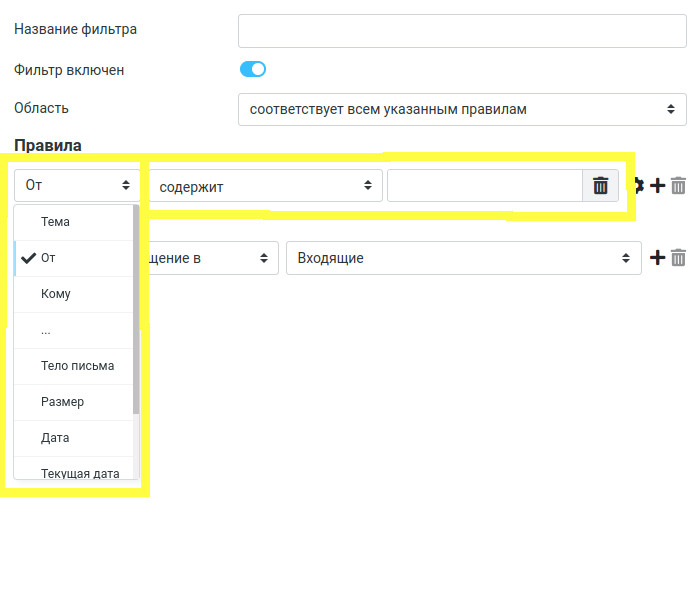Select 'Тема' from the dropdown list
Screen dimensions: 698x615
point(56,222)
